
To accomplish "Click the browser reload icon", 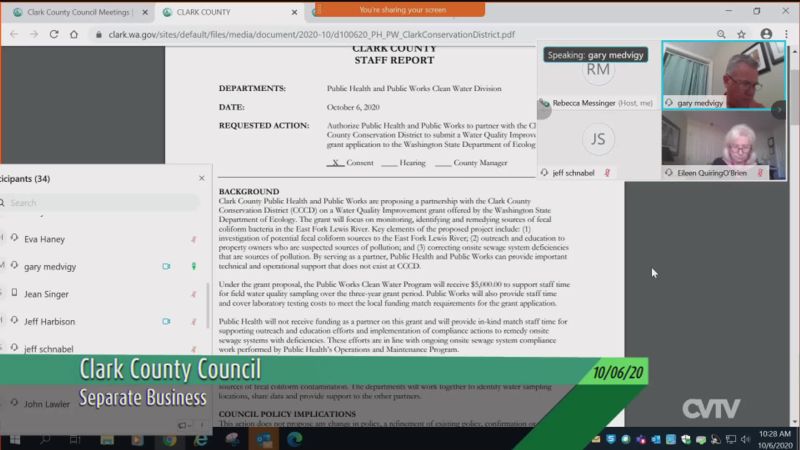I will (x=53, y=34).
